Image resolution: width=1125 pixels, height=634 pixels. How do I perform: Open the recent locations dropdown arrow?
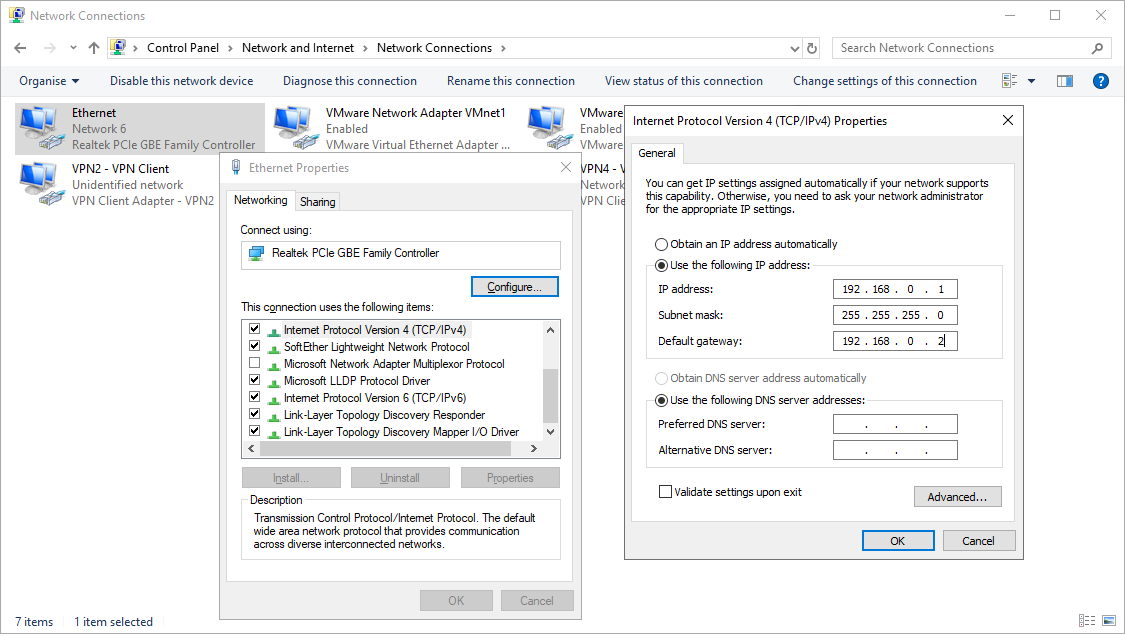coord(73,48)
